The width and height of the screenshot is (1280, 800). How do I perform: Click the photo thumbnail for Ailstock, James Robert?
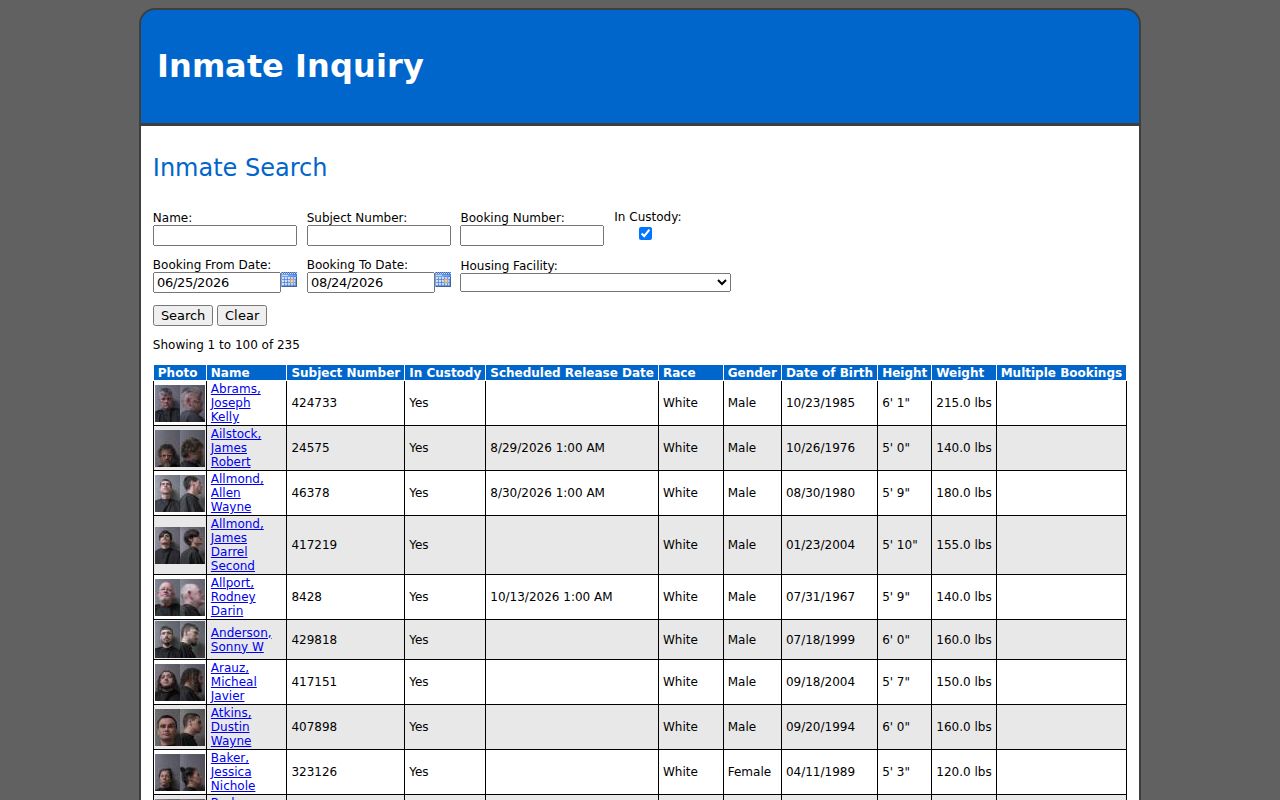(x=180, y=448)
